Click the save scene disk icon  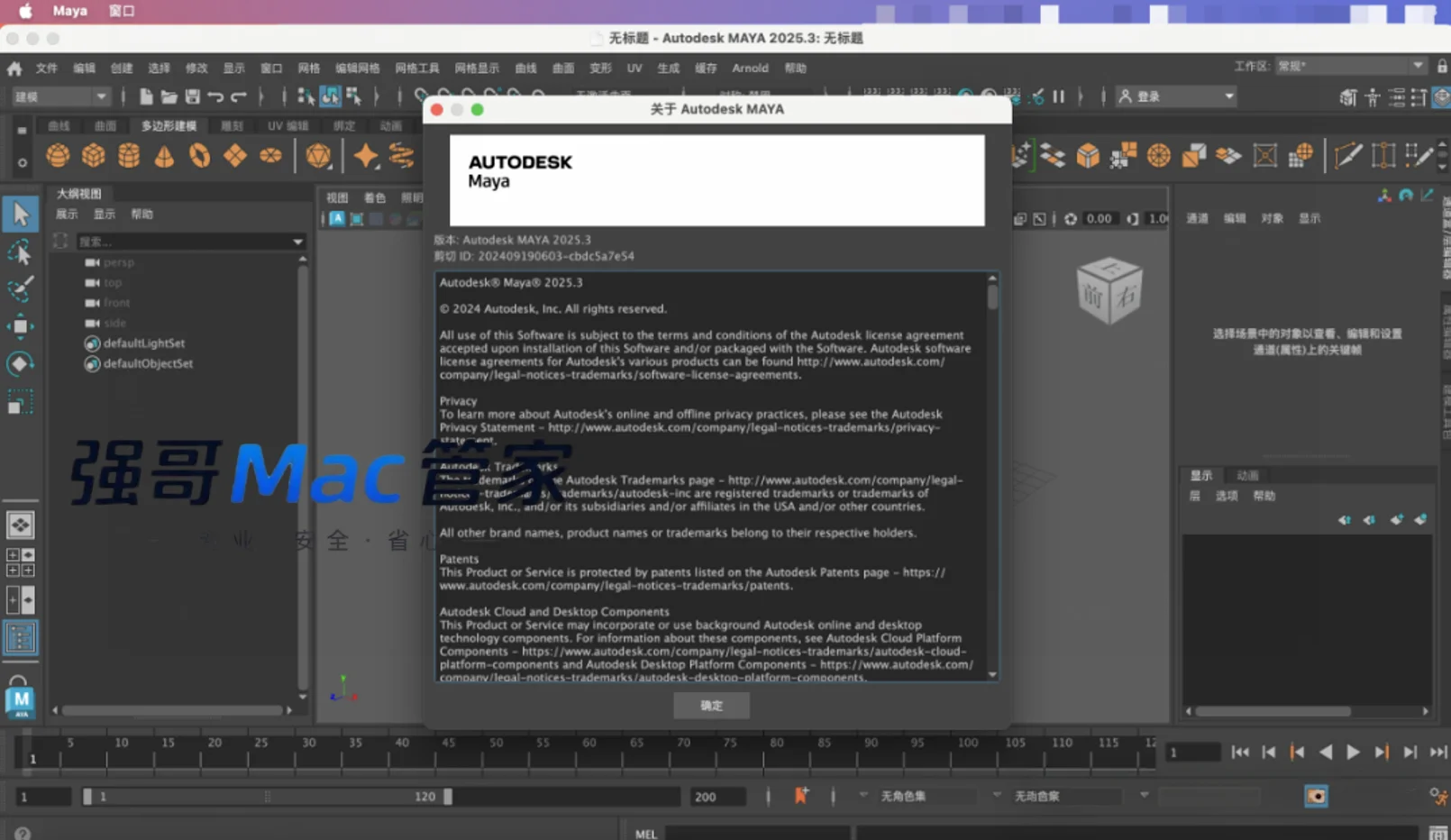[192, 96]
